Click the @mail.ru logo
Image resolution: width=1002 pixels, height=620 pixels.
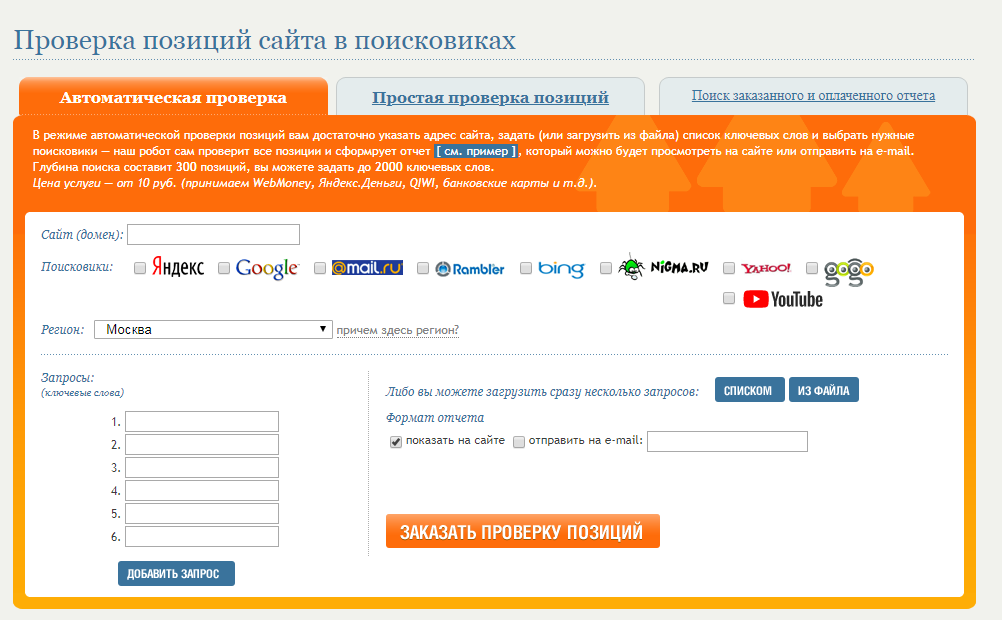[367, 268]
